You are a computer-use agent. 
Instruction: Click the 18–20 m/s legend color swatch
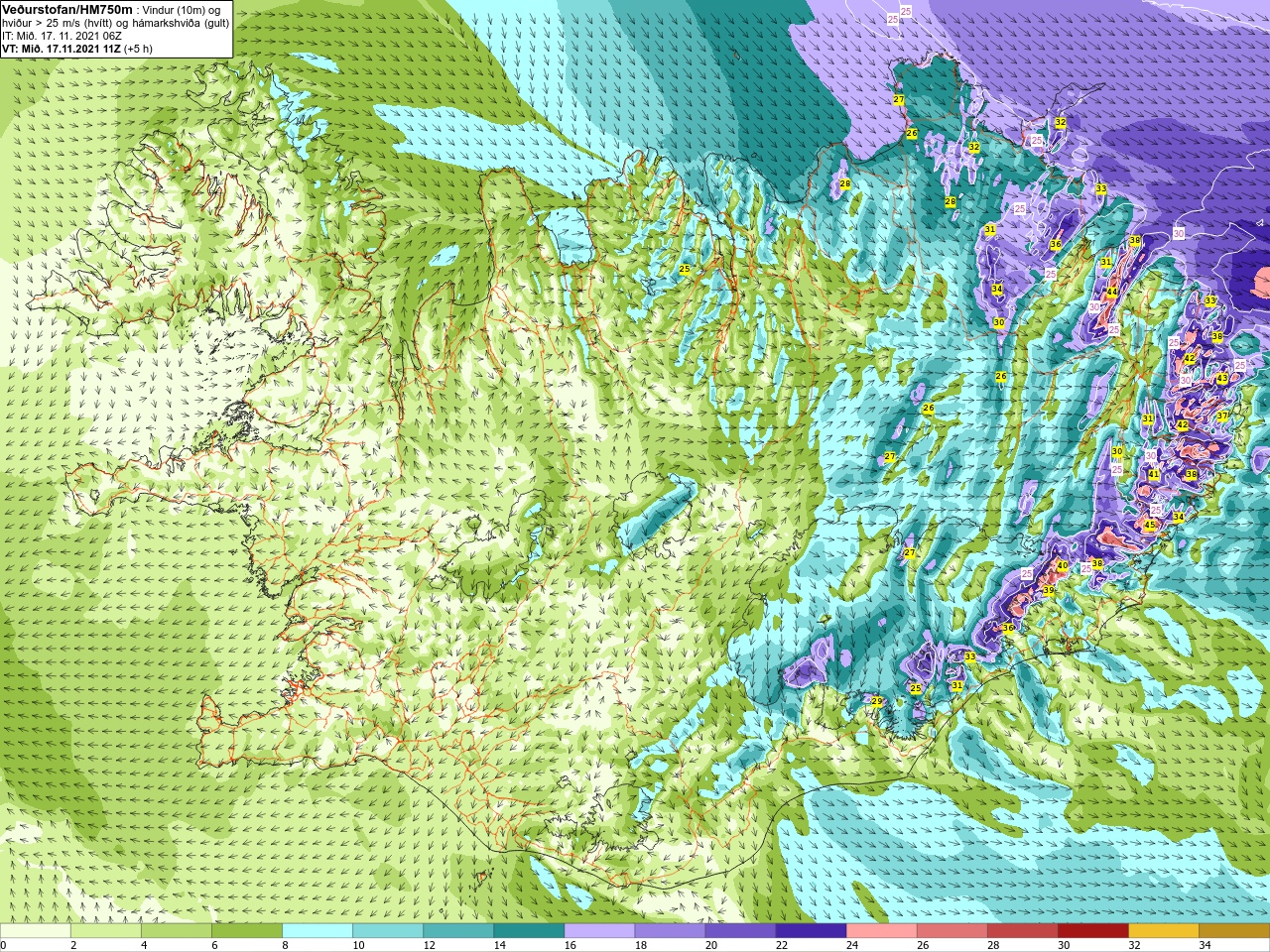click(x=670, y=931)
